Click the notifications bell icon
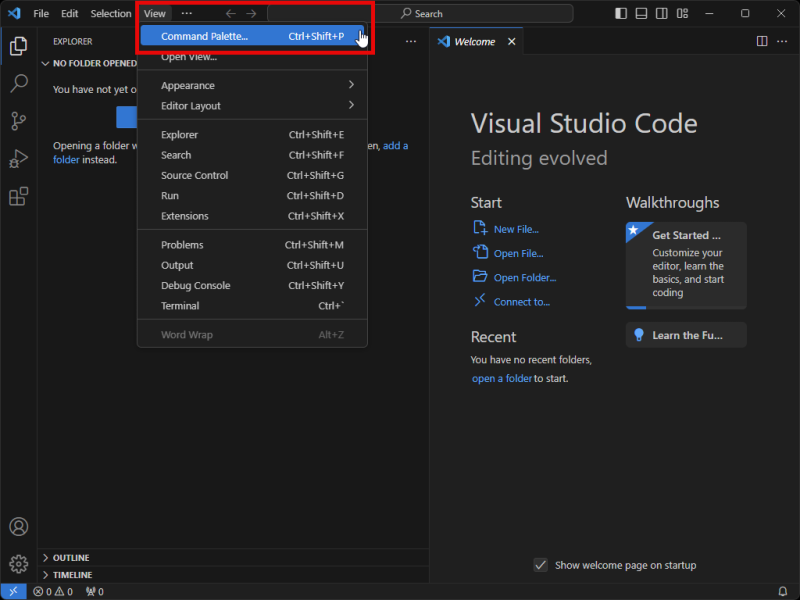Screen dimensions: 800x600 tap(784, 591)
